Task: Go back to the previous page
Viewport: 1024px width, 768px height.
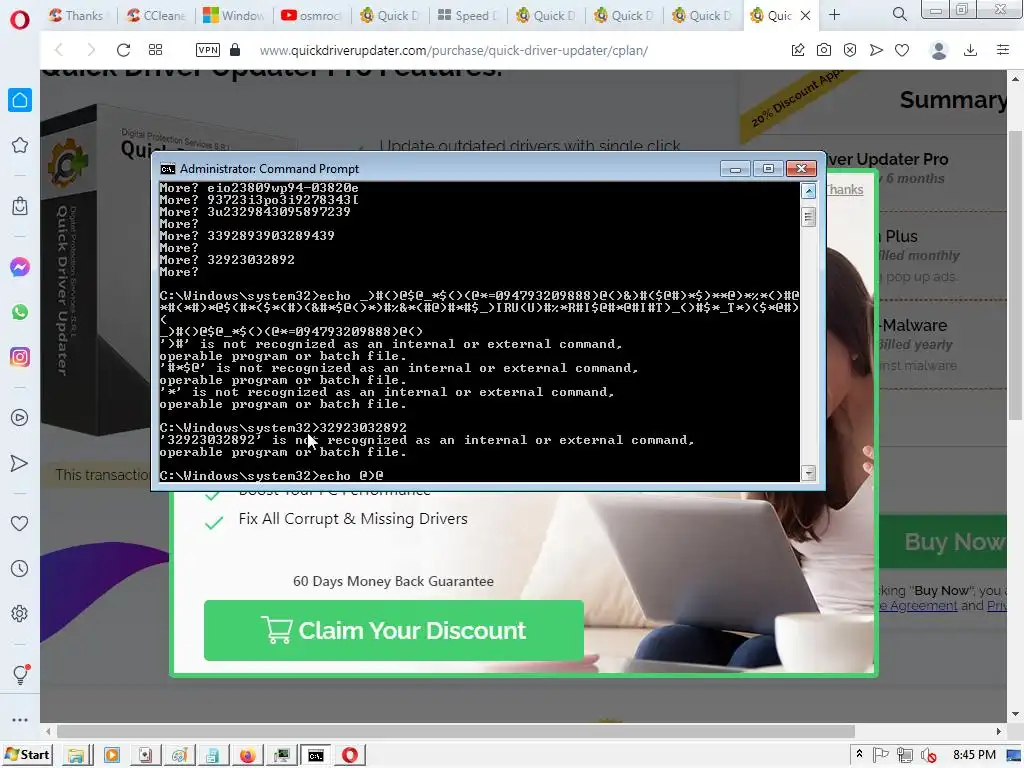Action: tap(59, 50)
